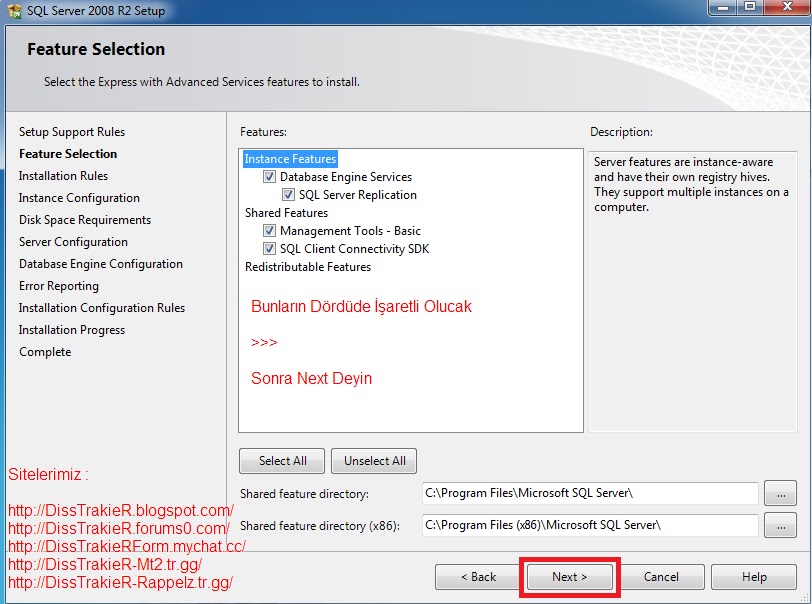Screen dimensions: 812x604
Task: Go to Next step
Action: [570, 577]
